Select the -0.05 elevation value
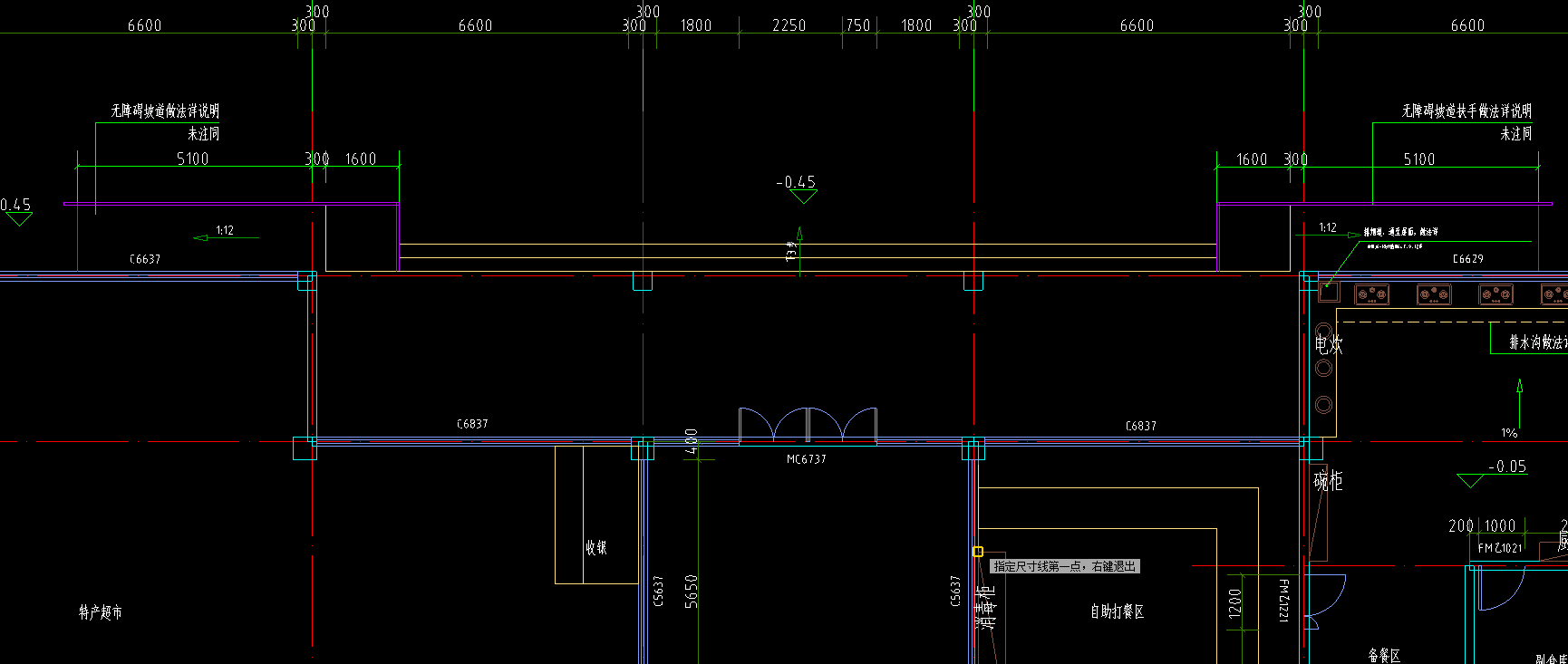1568x664 pixels. 1507,467
